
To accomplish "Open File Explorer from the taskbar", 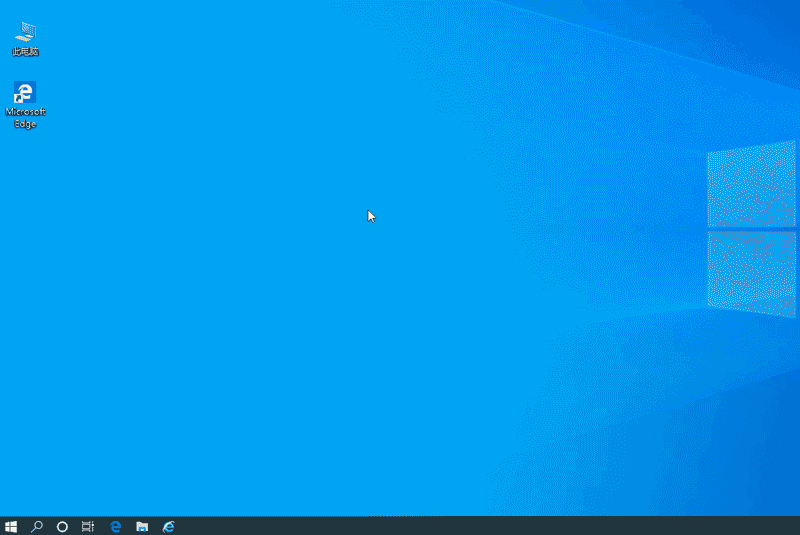I will 142,526.
